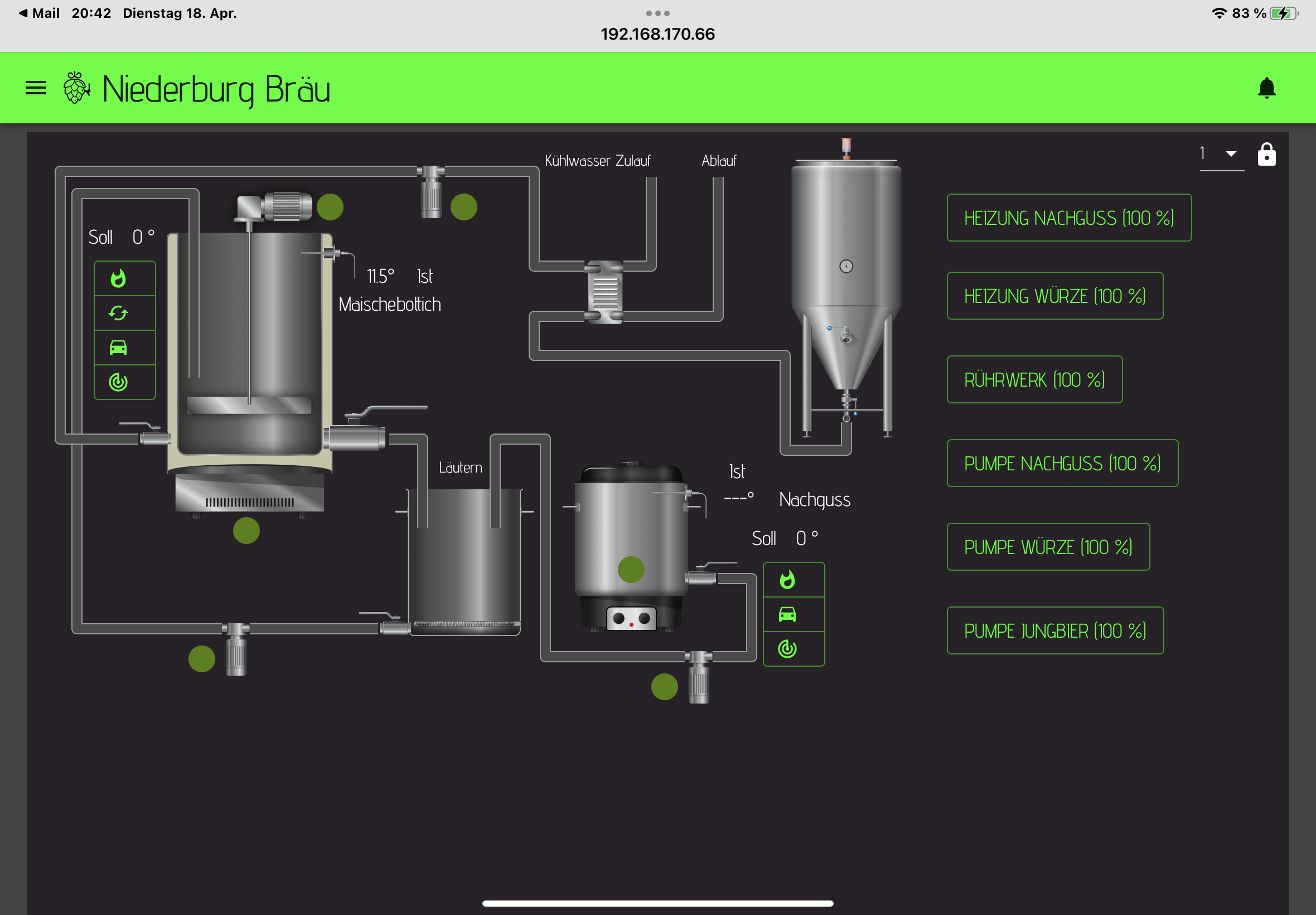Click the Nachguss flame heater icon
This screenshot has height=915, width=1316.
[787, 580]
